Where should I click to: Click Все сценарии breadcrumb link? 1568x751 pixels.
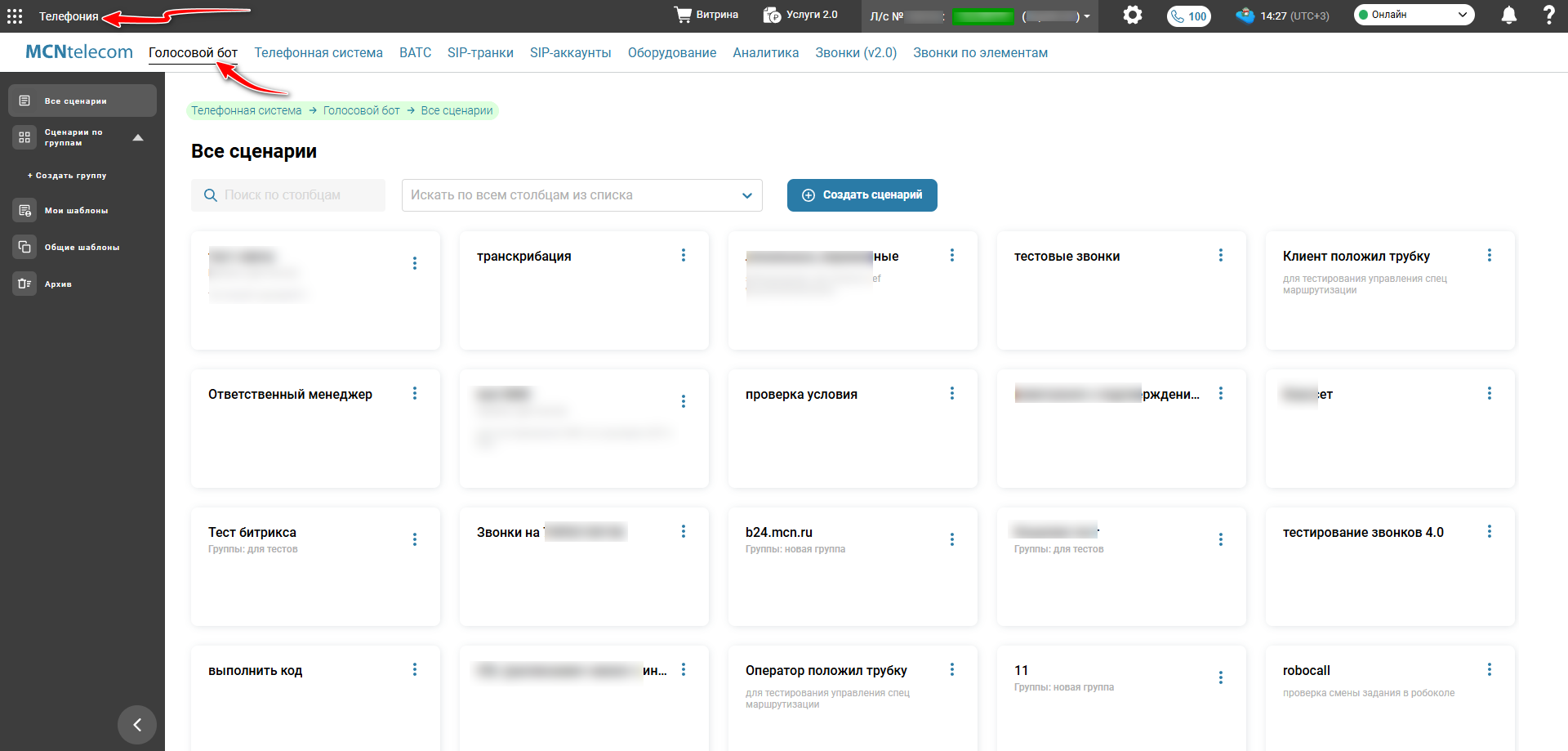point(457,110)
